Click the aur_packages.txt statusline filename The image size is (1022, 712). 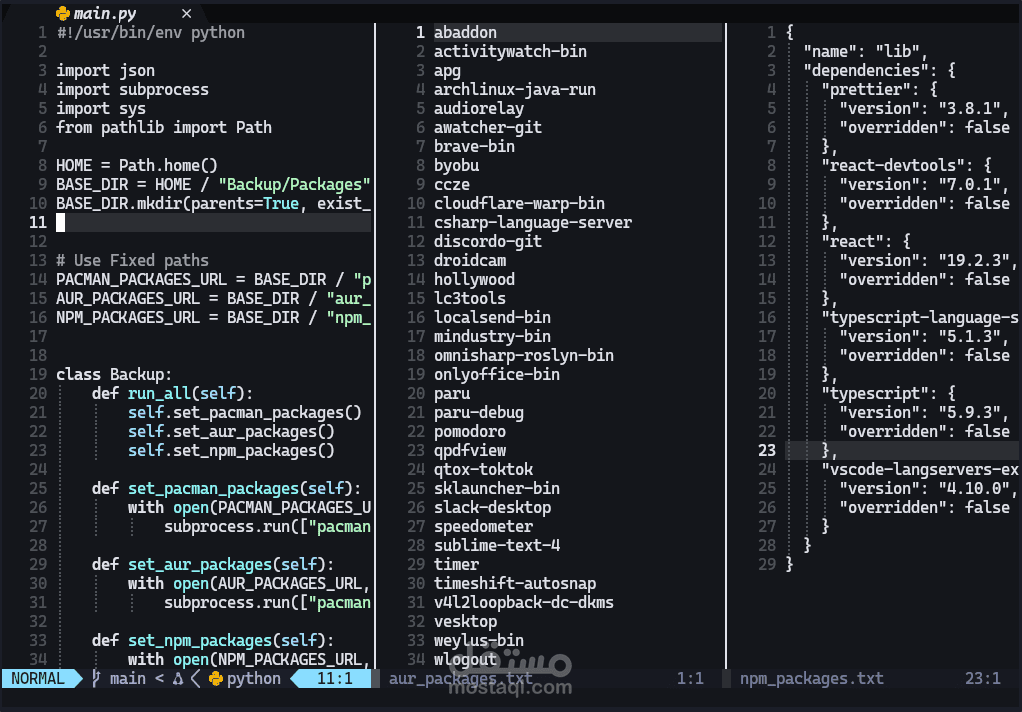(x=460, y=679)
